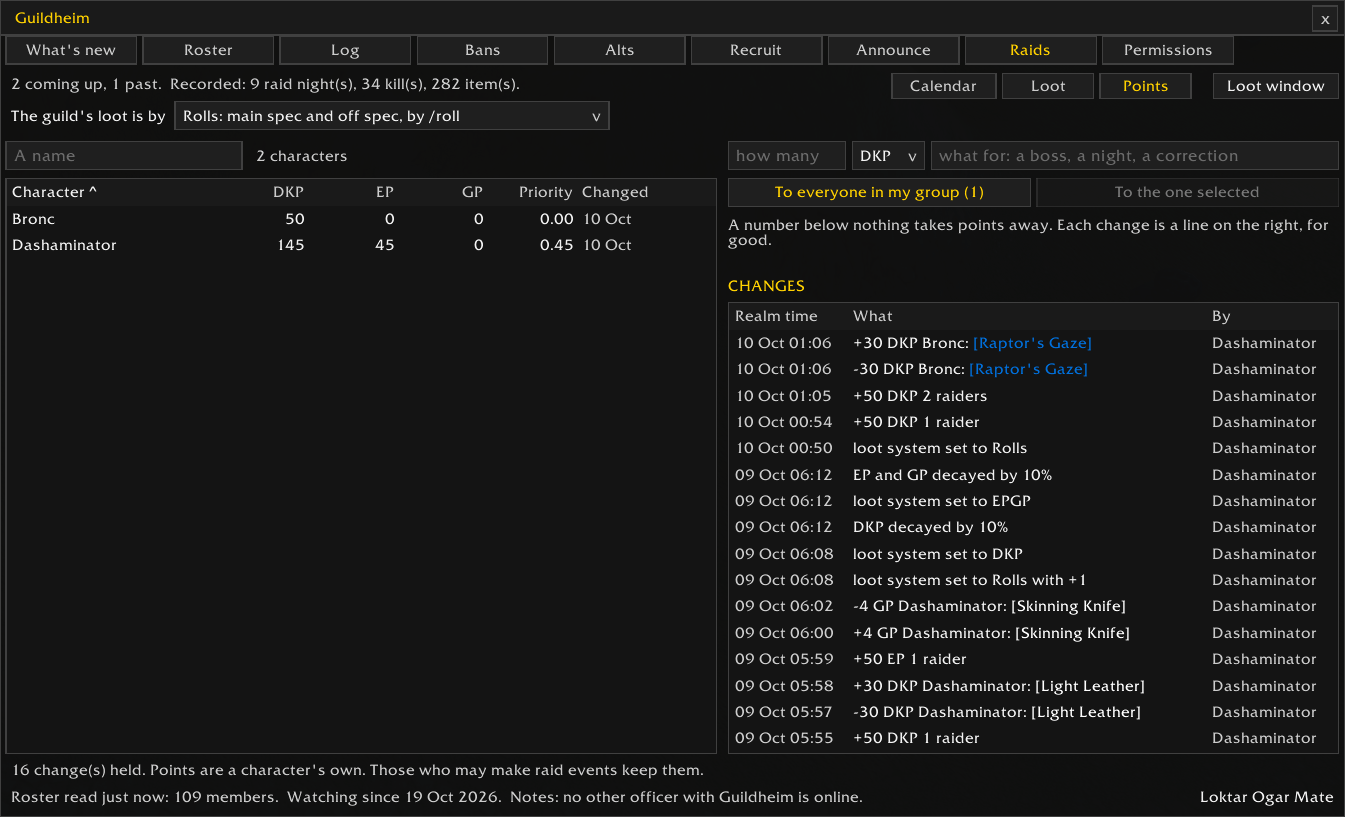1345x817 pixels.
Task: Select the Points view button
Action: click(1145, 86)
